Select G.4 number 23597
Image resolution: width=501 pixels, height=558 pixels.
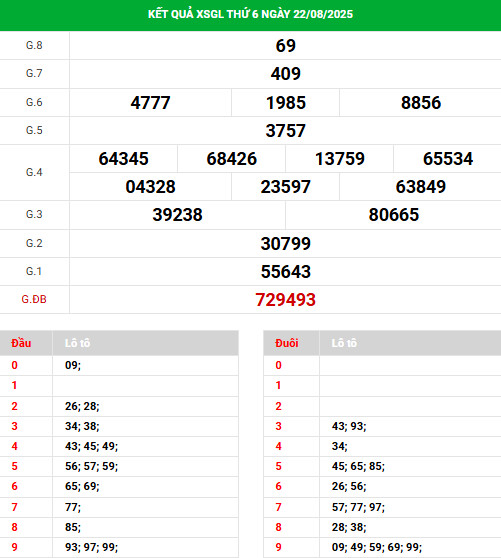(x=285, y=187)
